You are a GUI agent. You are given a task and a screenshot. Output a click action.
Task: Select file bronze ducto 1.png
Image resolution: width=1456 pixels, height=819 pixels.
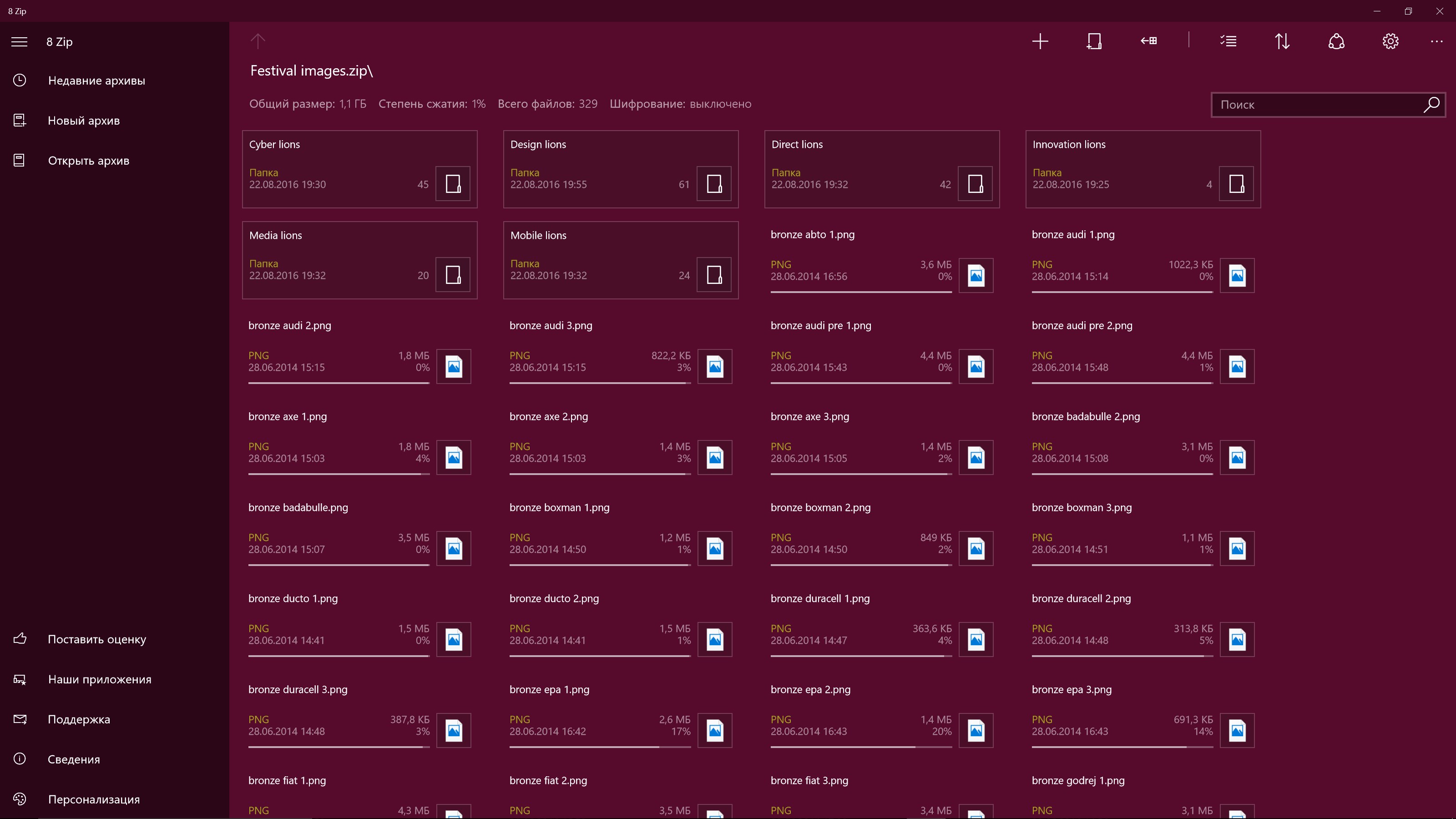pyautogui.click(x=359, y=624)
